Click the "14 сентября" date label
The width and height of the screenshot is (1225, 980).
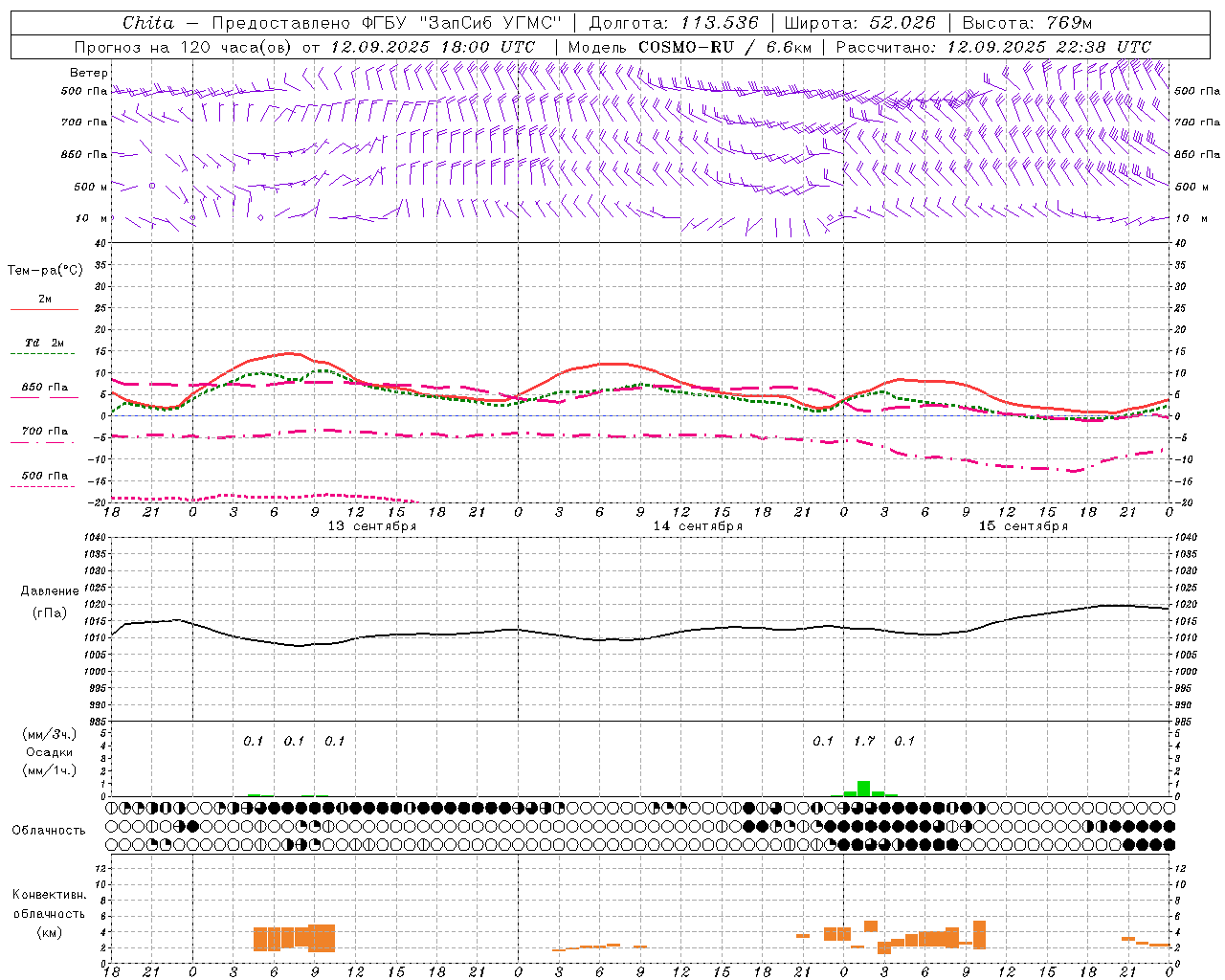click(x=698, y=526)
